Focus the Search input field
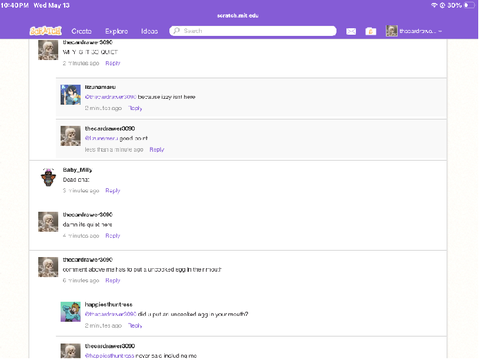Viewport: 480px width, 360px height. coord(253,31)
